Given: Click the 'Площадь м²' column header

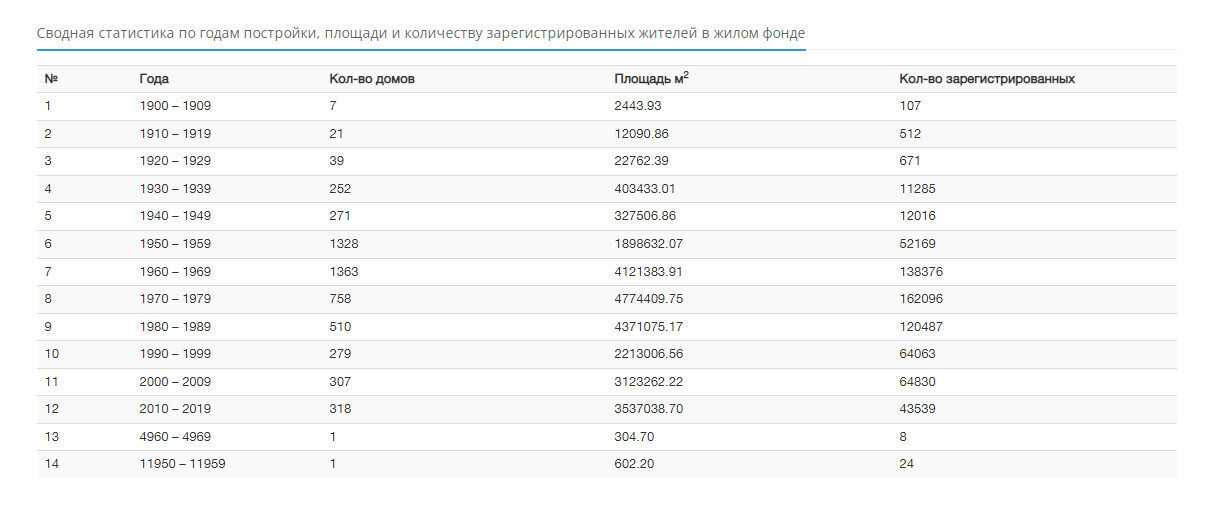Looking at the screenshot, I should click(x=651, y=79).
